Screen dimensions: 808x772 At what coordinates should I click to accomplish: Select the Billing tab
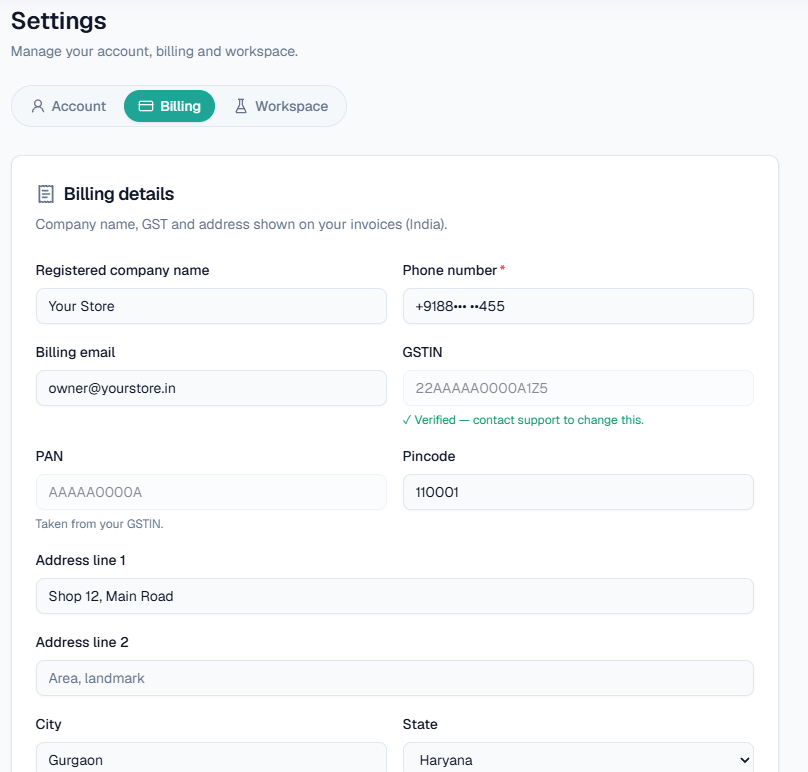[170, 106]
